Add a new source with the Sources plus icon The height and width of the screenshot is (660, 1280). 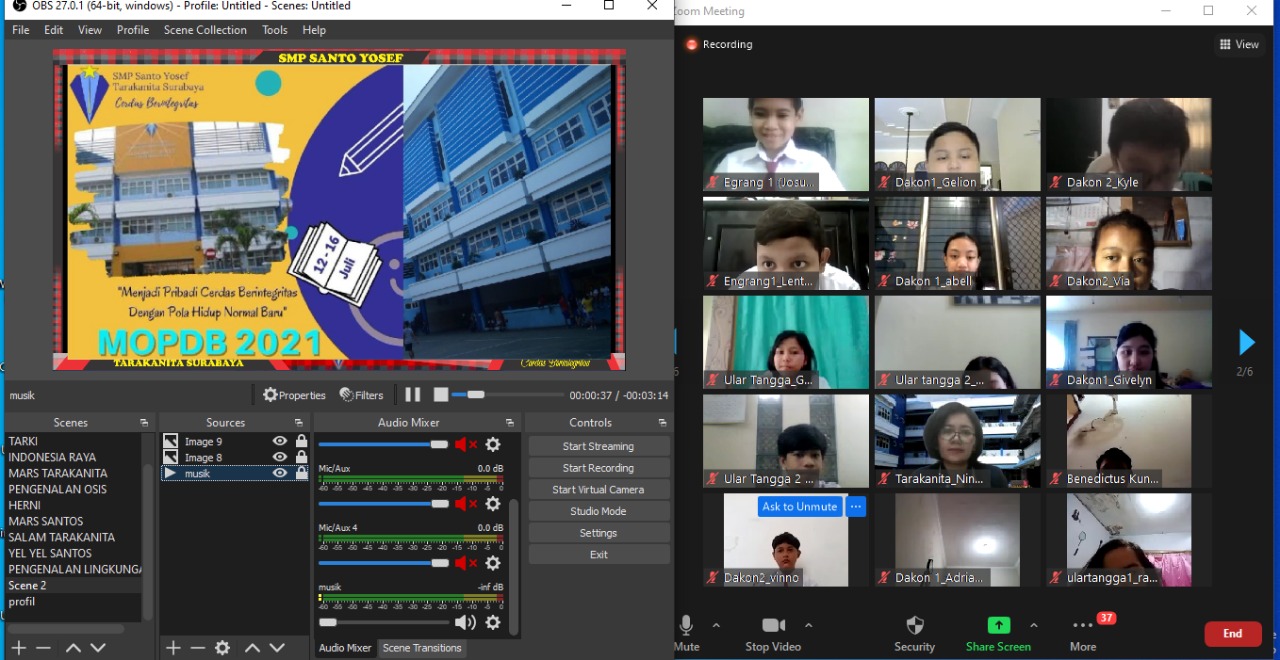pos(173,648)
